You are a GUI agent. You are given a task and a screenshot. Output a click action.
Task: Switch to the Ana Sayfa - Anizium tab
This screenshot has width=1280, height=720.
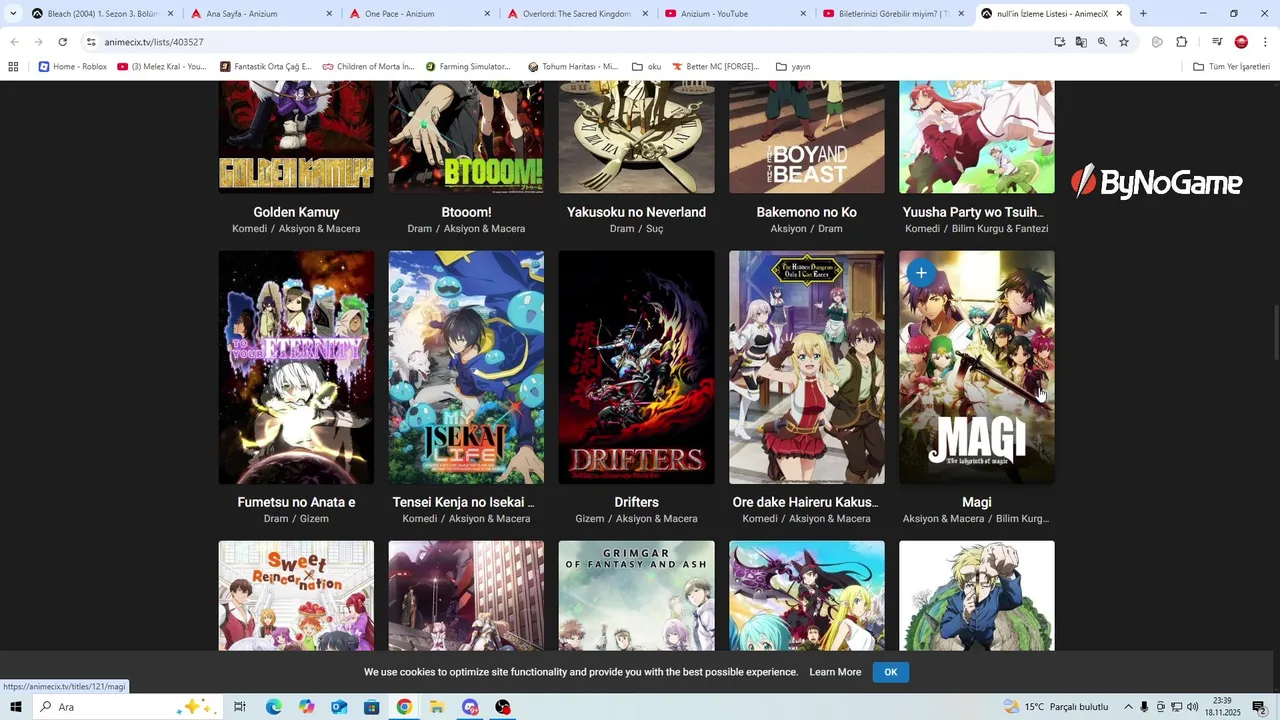pos(261,14)
